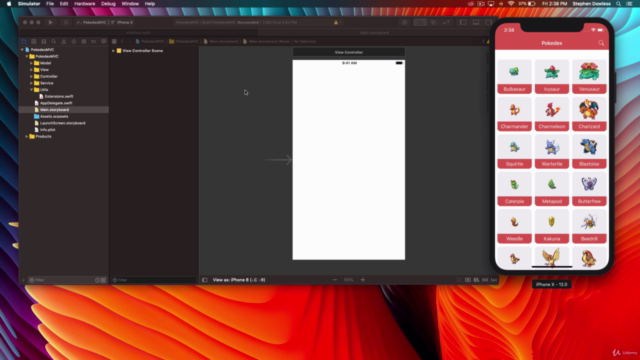Open the Help menu
The width and height of the screenshot is (640, 360).
pyautogui.click(x=150, y=4)
